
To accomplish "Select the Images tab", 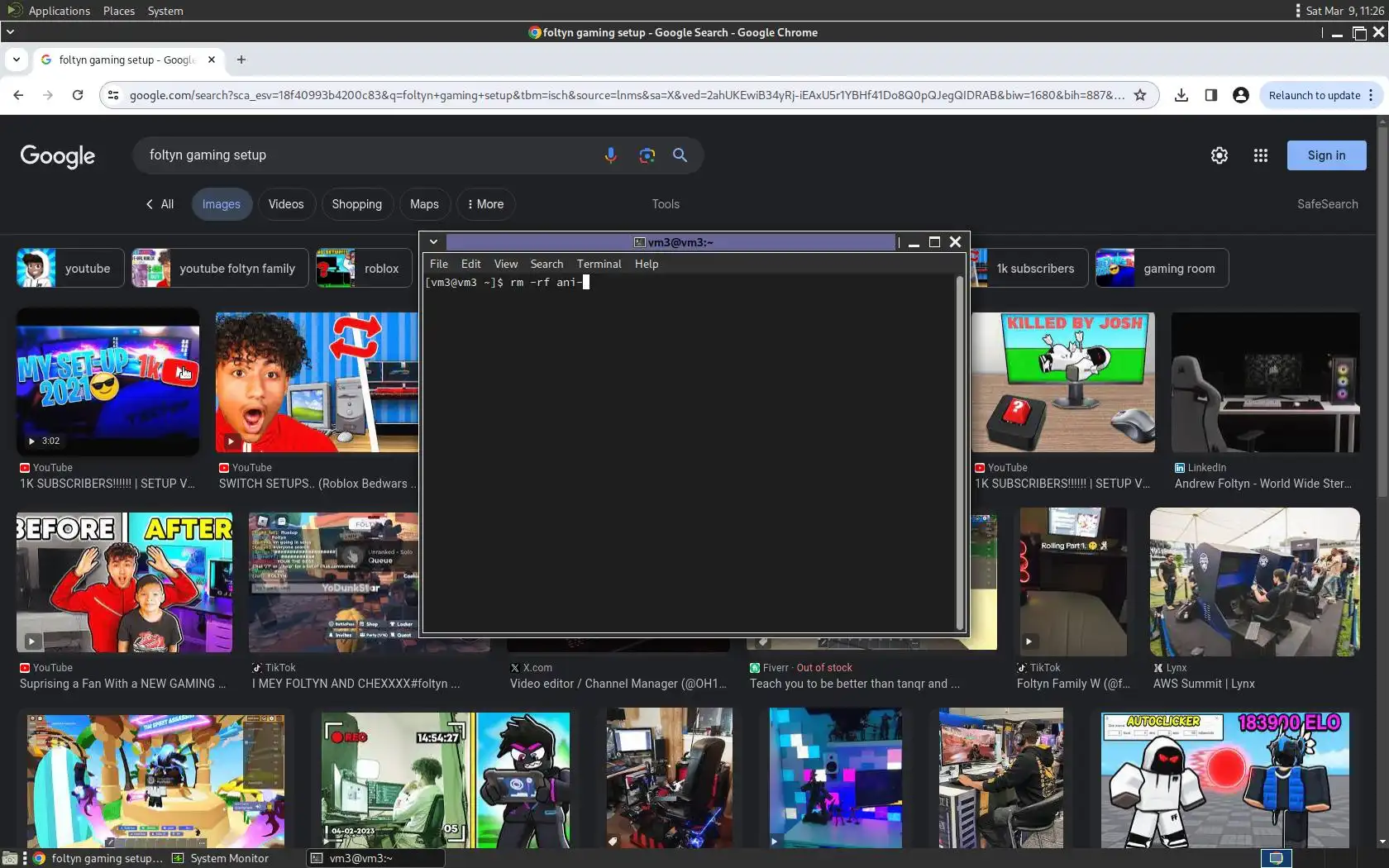I will coord(222,204).
